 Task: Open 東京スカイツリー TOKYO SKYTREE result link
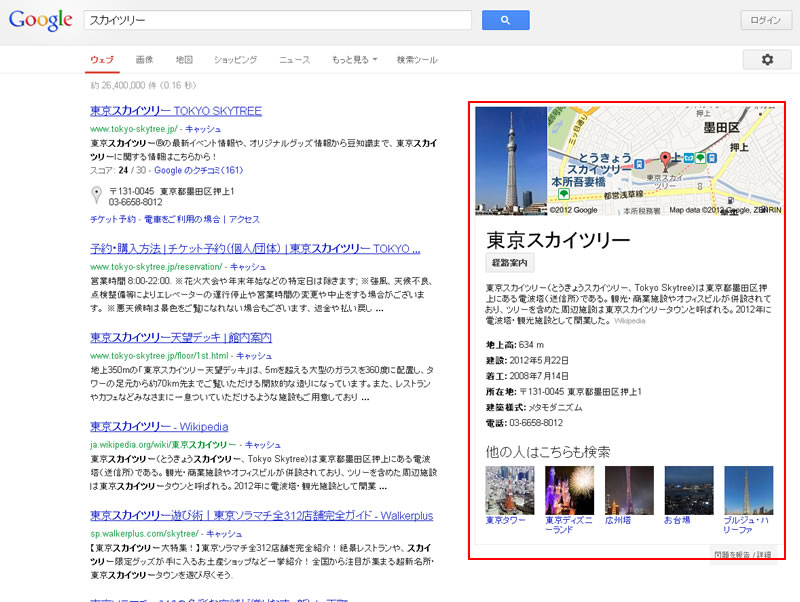click(x=175, y=112)
